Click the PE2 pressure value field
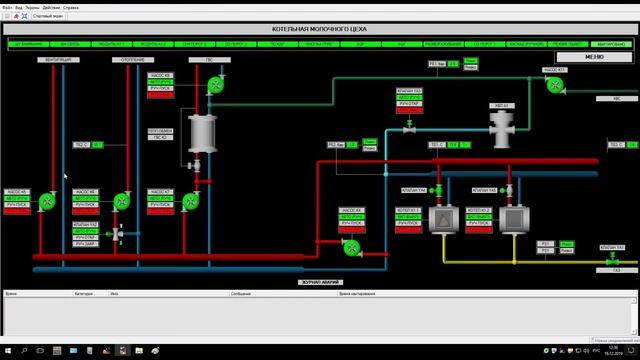Screen dimensions: 640x360 352,144
